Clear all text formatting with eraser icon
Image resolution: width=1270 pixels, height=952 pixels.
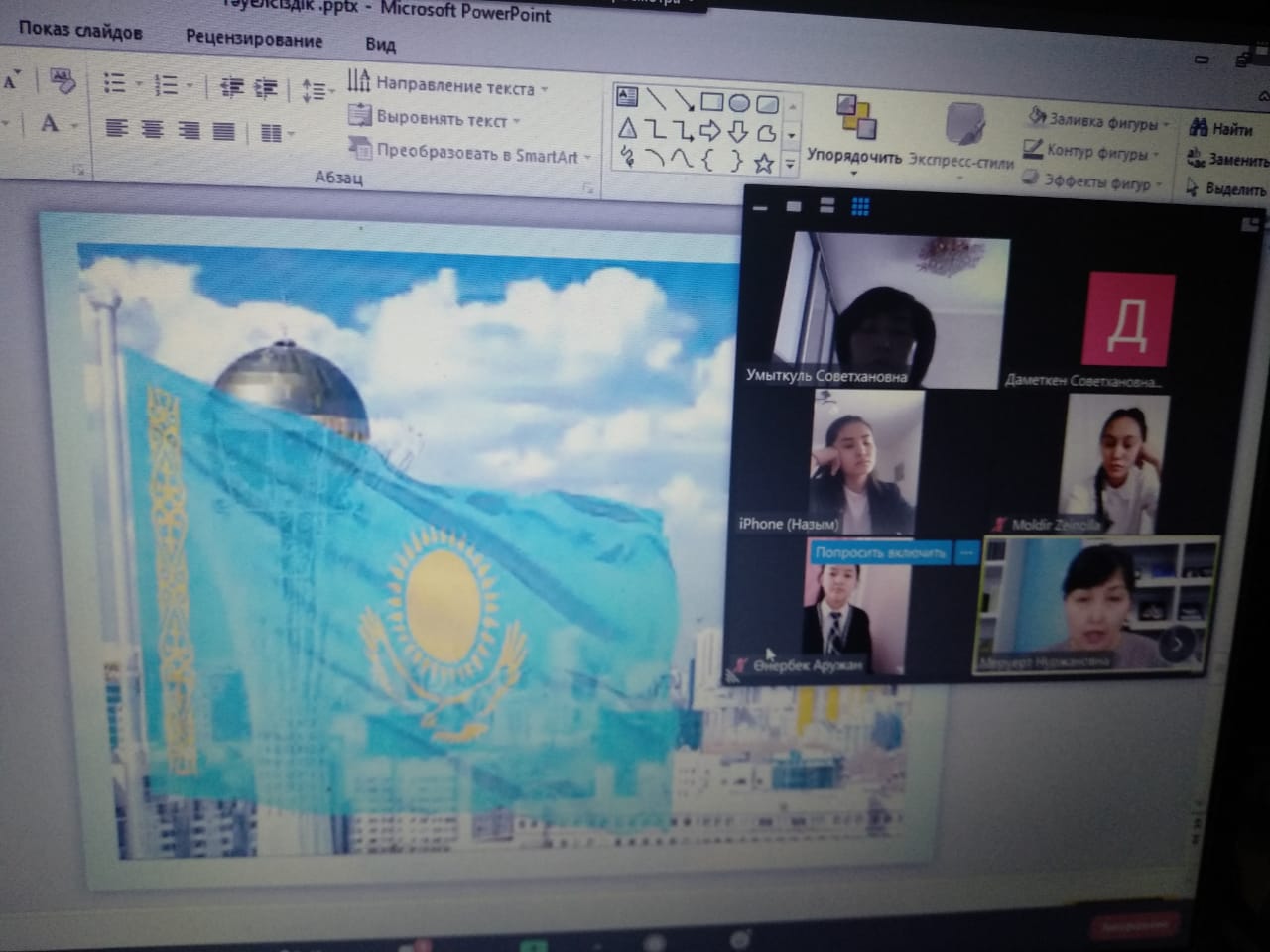[x=62, y=80]
